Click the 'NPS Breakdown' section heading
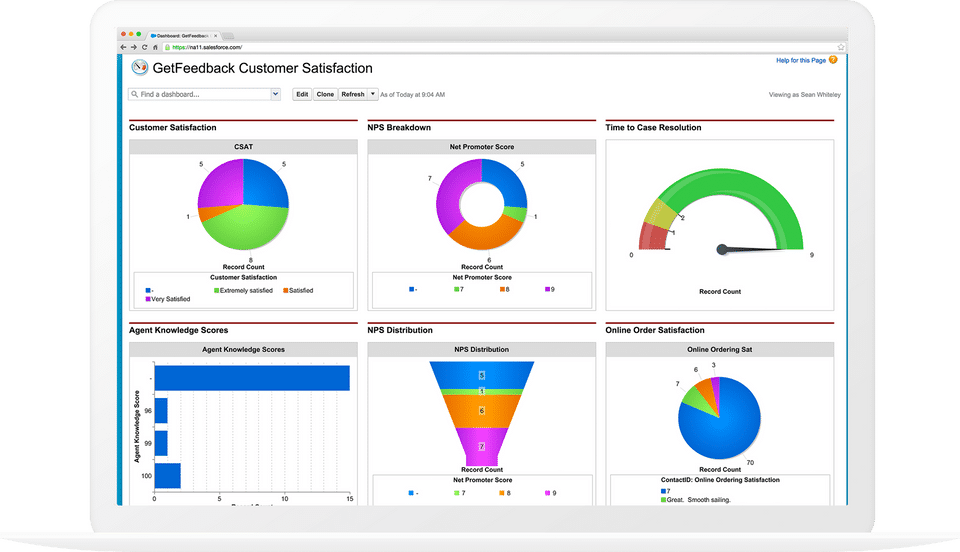The height and width of the screenshot is (552, 960). [x=399, y=127]
